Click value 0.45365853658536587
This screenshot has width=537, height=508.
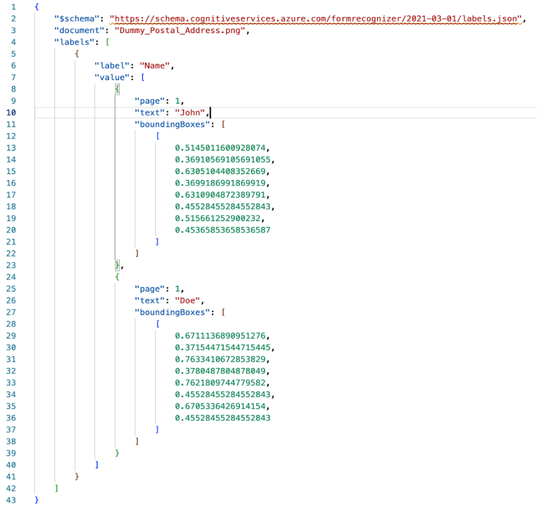pyautogui.click(x=223, y=230)
